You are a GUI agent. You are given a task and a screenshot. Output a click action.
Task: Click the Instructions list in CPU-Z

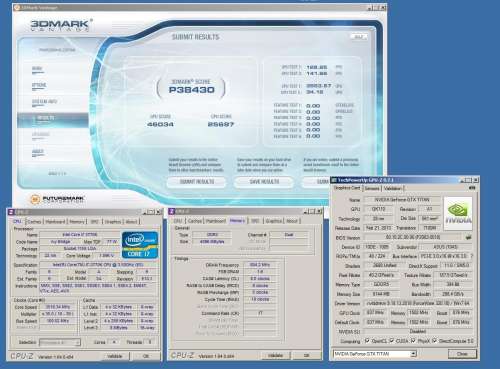click(98, 288)
